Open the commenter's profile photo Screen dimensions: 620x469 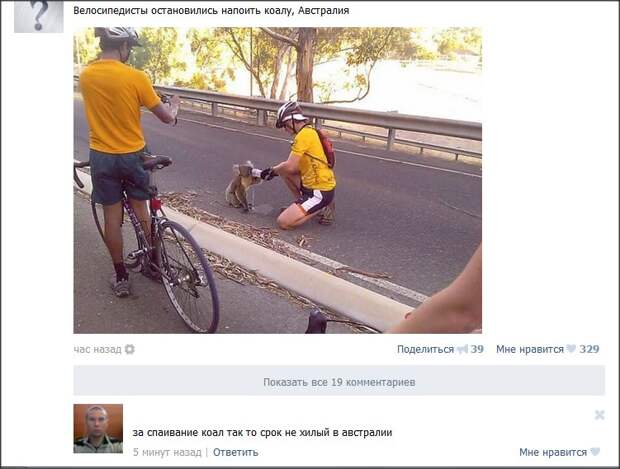coord(98,428)
